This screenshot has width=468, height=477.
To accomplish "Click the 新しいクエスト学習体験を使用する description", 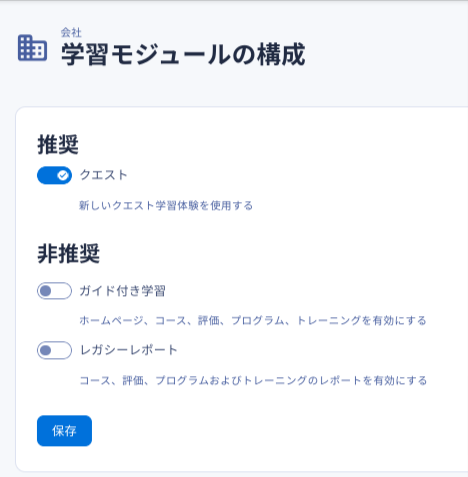I will point(166,206).
